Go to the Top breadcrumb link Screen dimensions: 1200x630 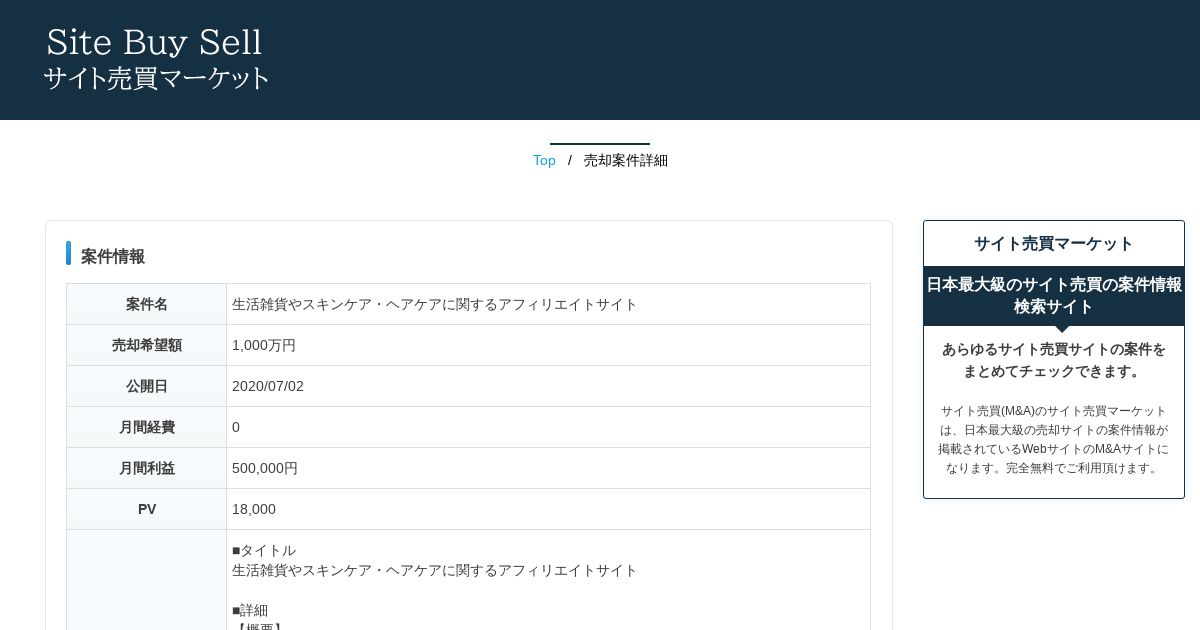pos(544,161)
